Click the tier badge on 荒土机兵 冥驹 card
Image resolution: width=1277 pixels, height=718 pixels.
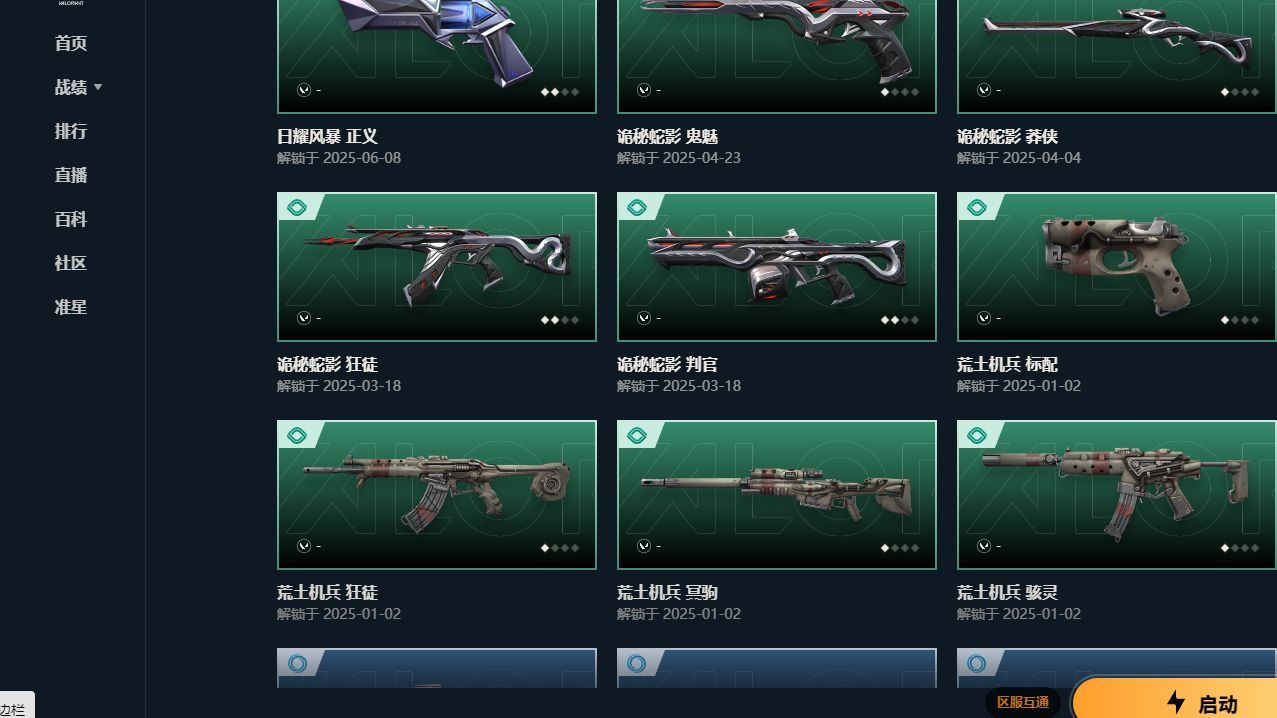click(x=637, y=436)
